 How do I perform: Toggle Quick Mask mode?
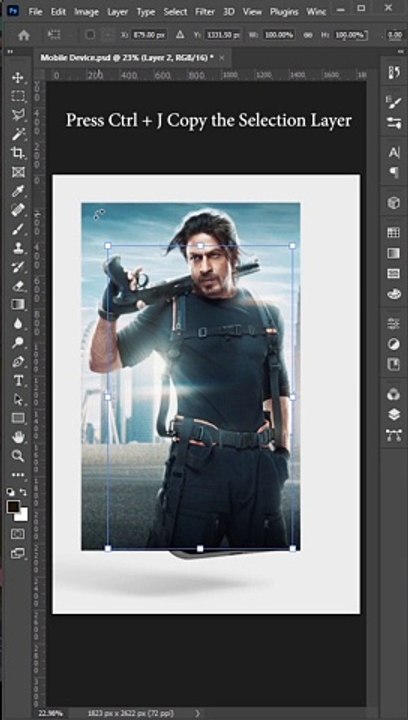(x=18, y=534)
